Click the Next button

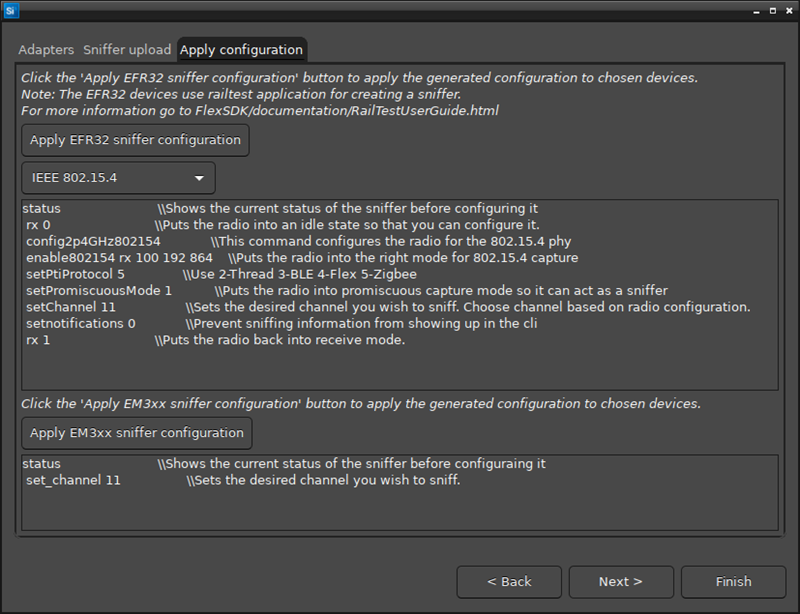tap(620, 581)
